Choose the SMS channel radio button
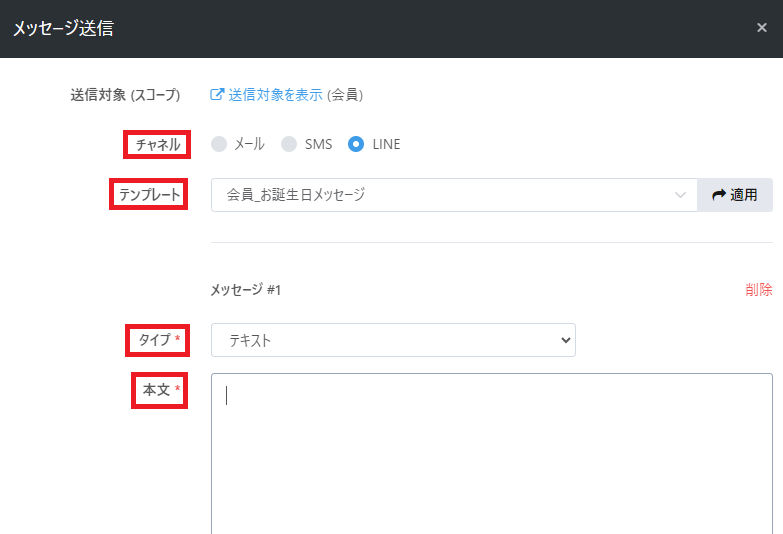Image resolution: width=783 pixels, height=534 pixels. (x=289, y=144)
